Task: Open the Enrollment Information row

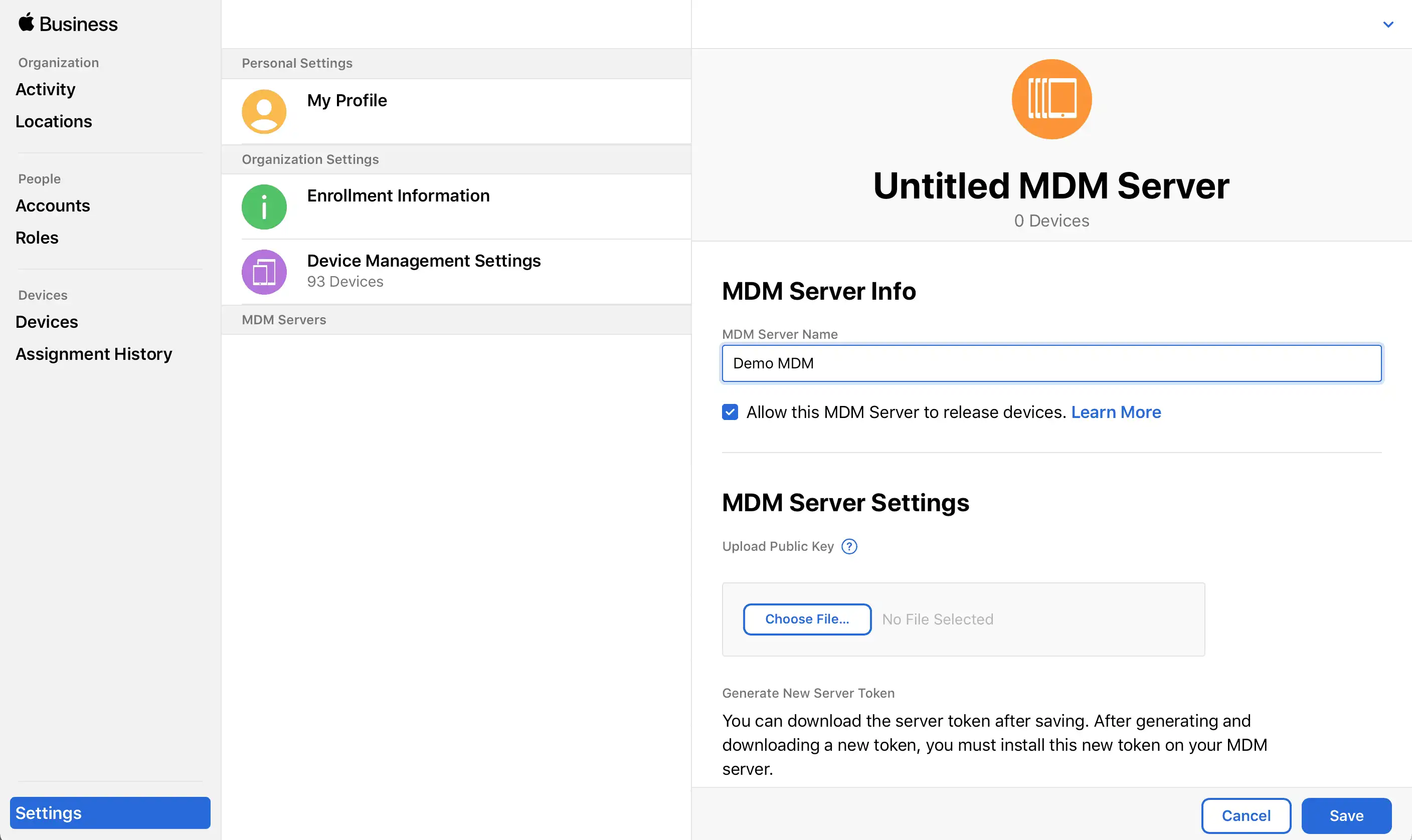Action: click(x=456, y=207)
